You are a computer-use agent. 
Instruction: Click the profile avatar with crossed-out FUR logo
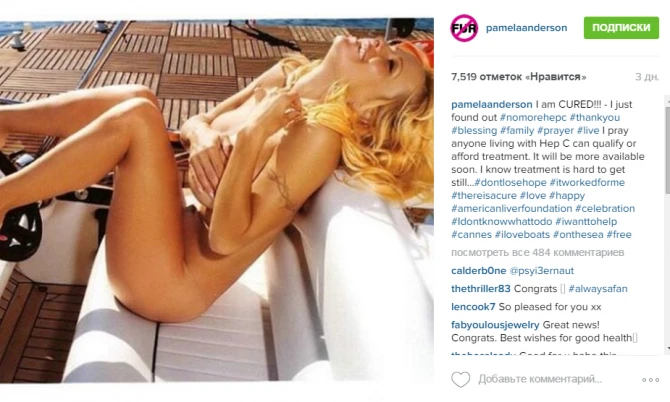pos(464,28)
